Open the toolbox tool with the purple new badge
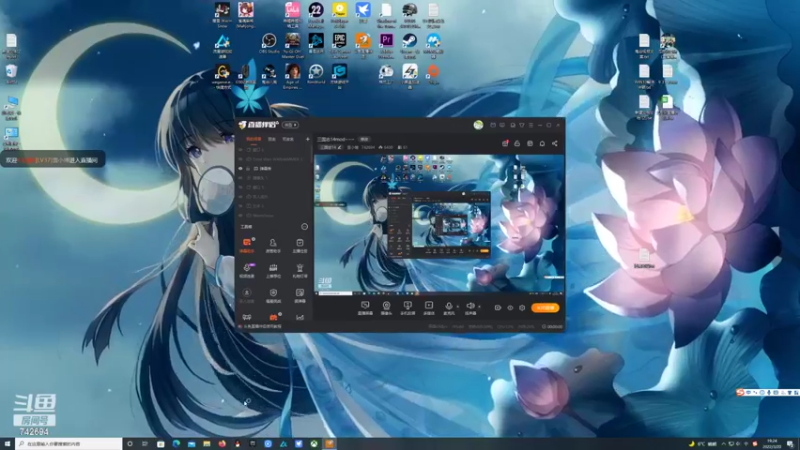Viewport: 800px width, 450px height. [247, 270]
